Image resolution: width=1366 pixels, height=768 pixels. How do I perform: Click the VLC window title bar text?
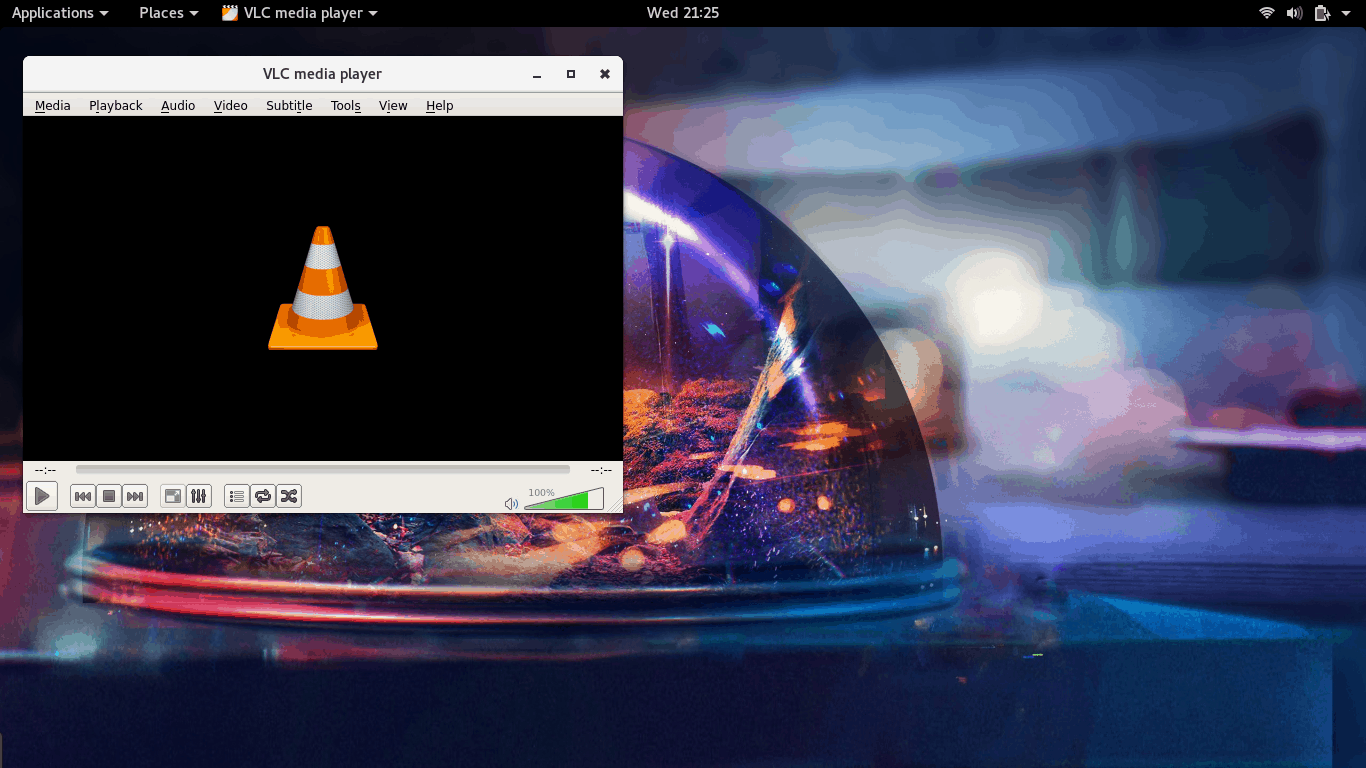[x=322, y=74]
